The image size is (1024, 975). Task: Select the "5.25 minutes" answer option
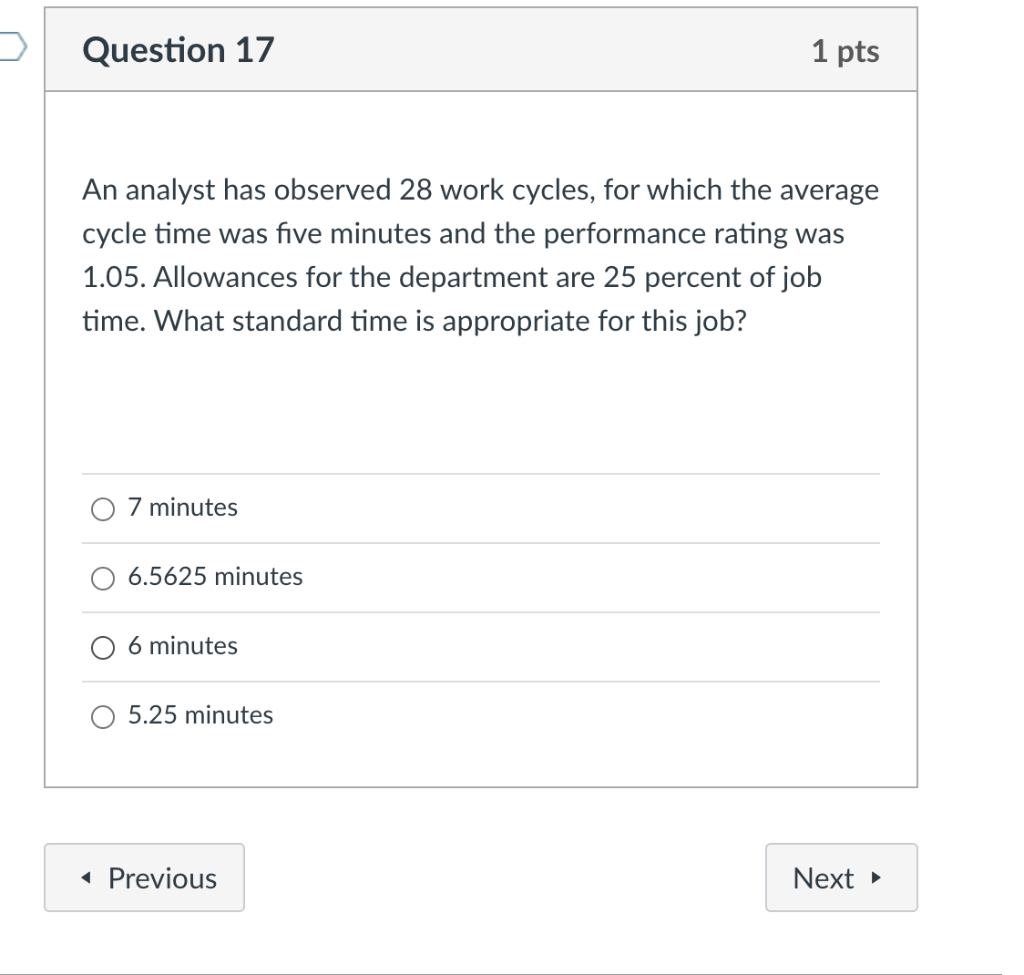[x=103, y=717]
